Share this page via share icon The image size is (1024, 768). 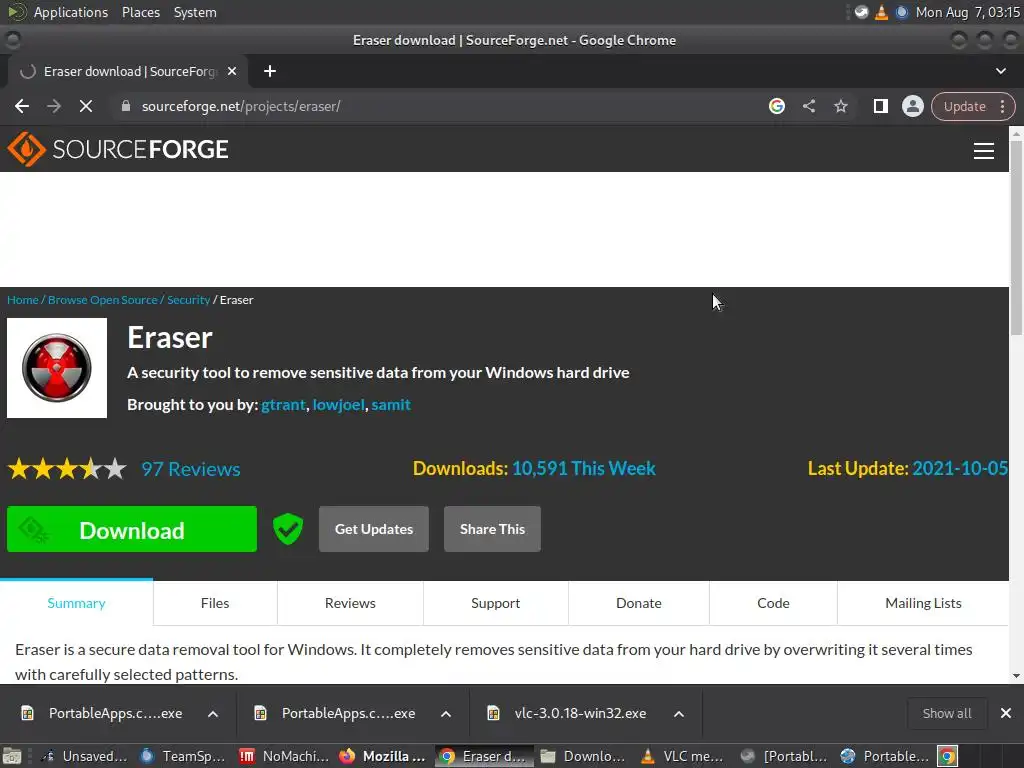pos(808,106)
